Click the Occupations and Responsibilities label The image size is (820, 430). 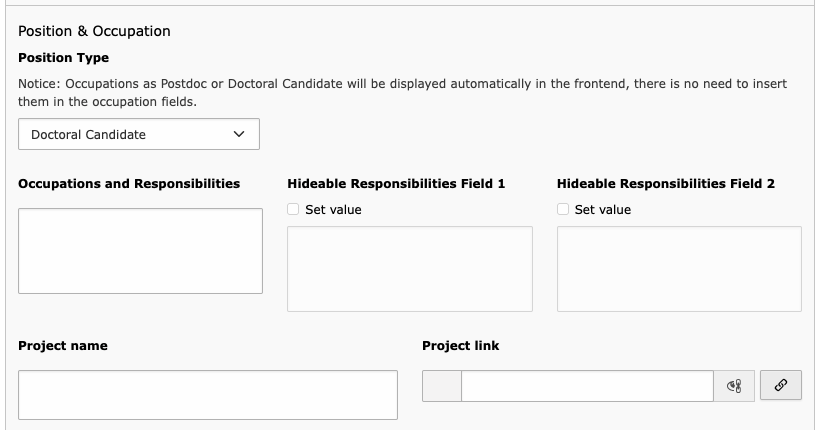(x=129, y=184)
